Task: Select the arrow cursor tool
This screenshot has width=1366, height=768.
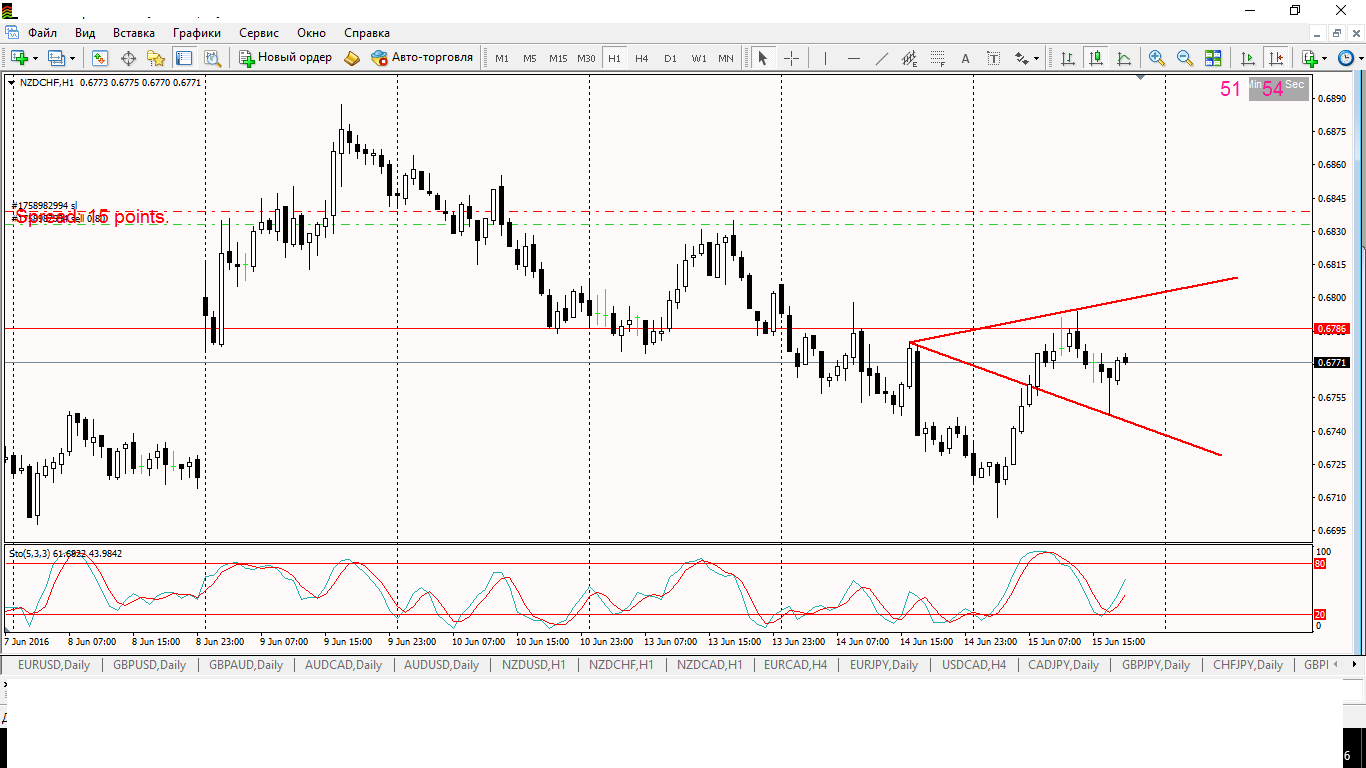Action: click(763, 58)
